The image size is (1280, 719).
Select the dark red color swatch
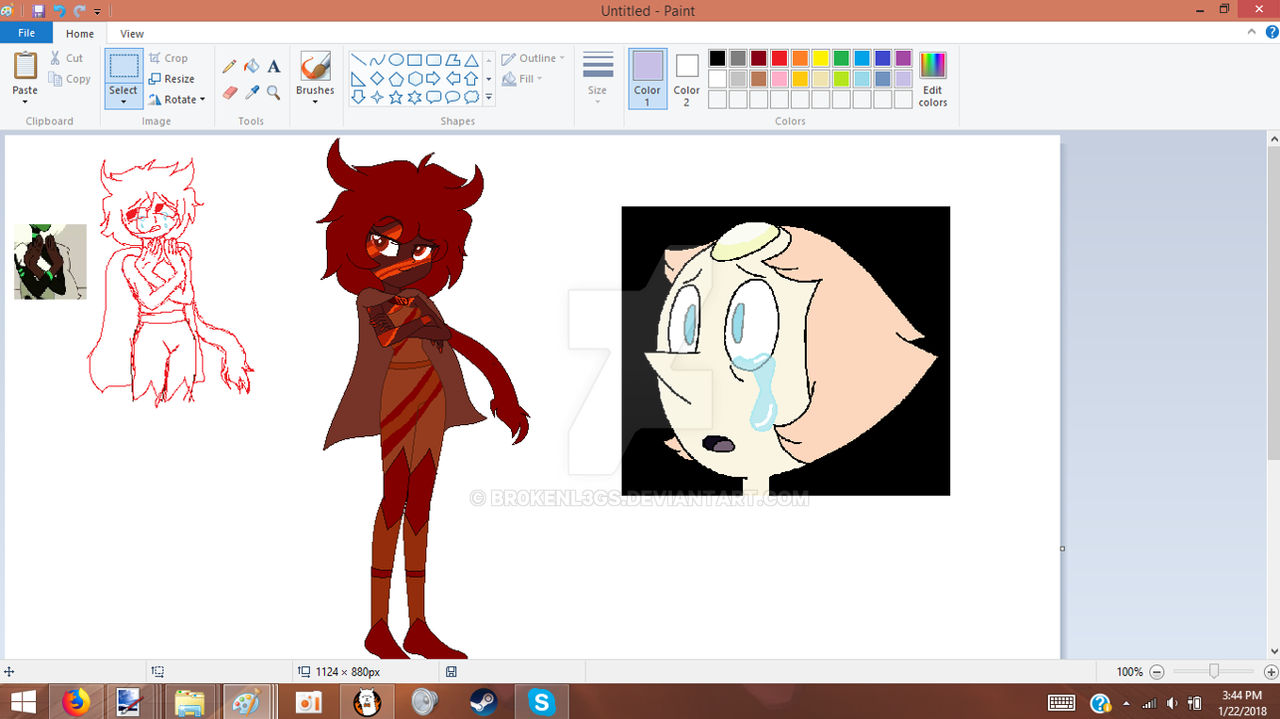pos(758,57)
